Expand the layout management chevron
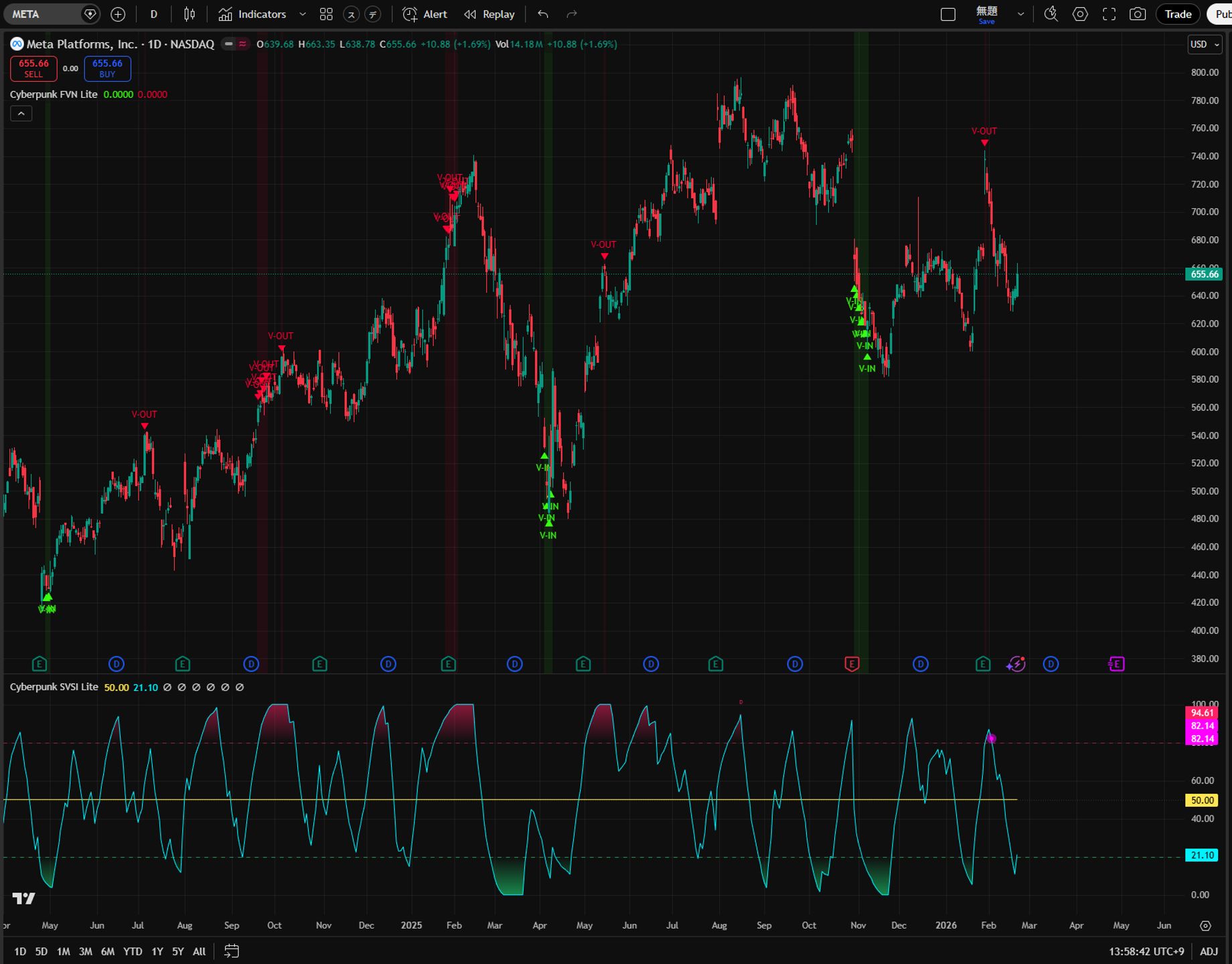The image size is (1232, 964). pos(1020,14)
